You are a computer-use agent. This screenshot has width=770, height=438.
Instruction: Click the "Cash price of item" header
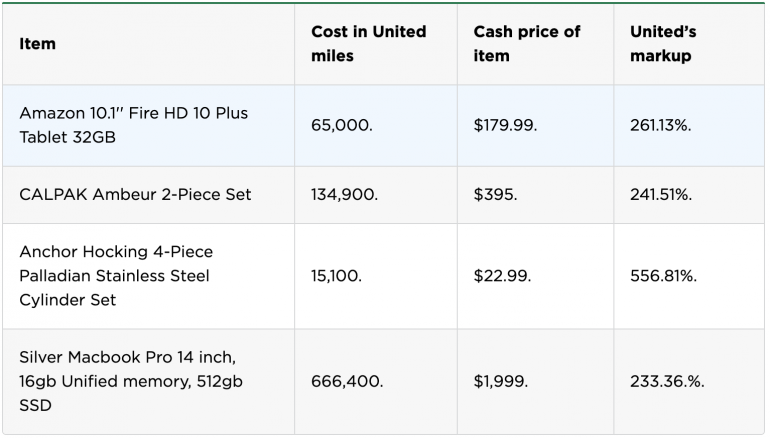pos(527,44)
